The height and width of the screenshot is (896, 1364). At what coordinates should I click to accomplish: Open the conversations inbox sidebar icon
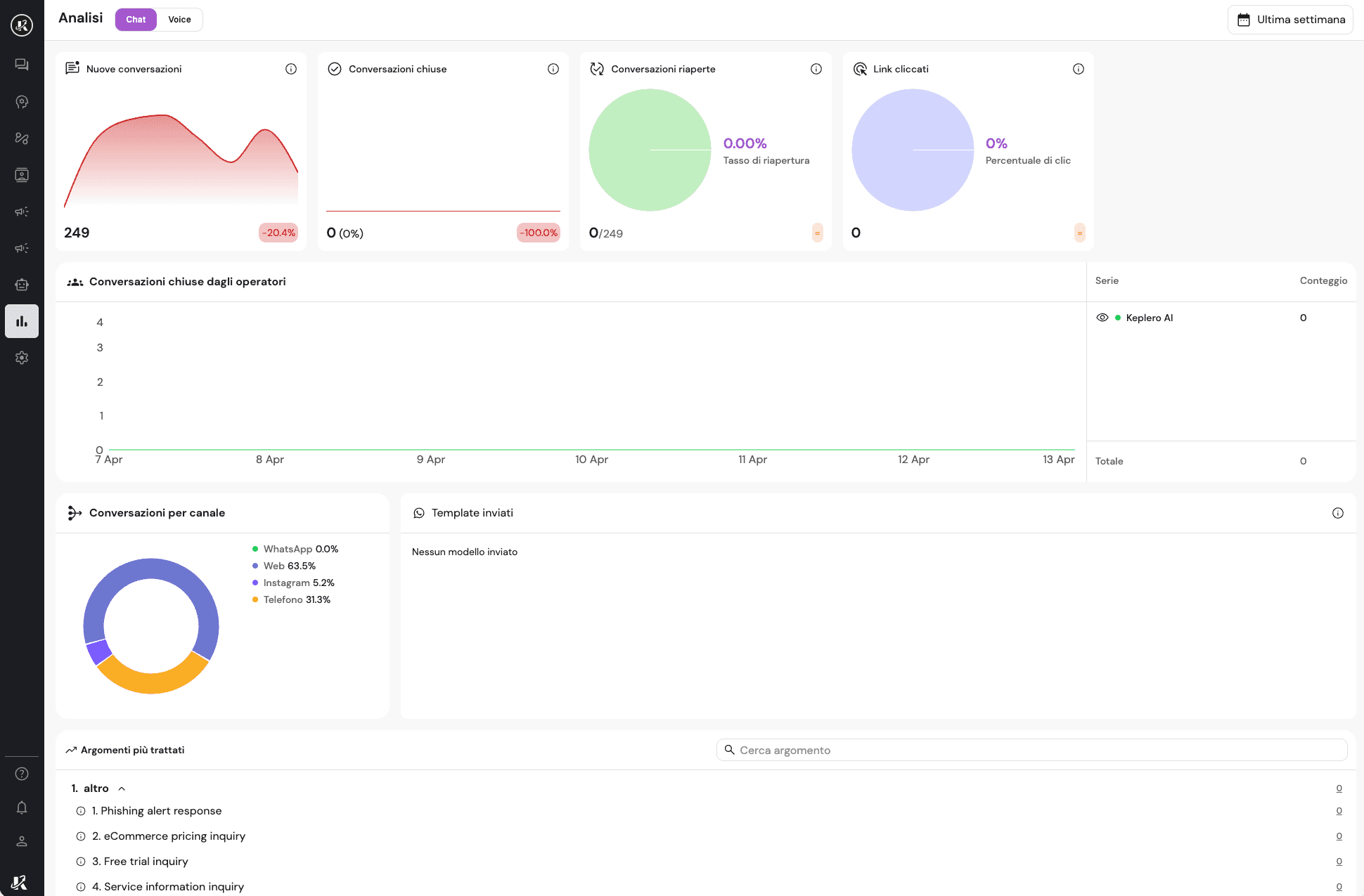coord(22,65)
